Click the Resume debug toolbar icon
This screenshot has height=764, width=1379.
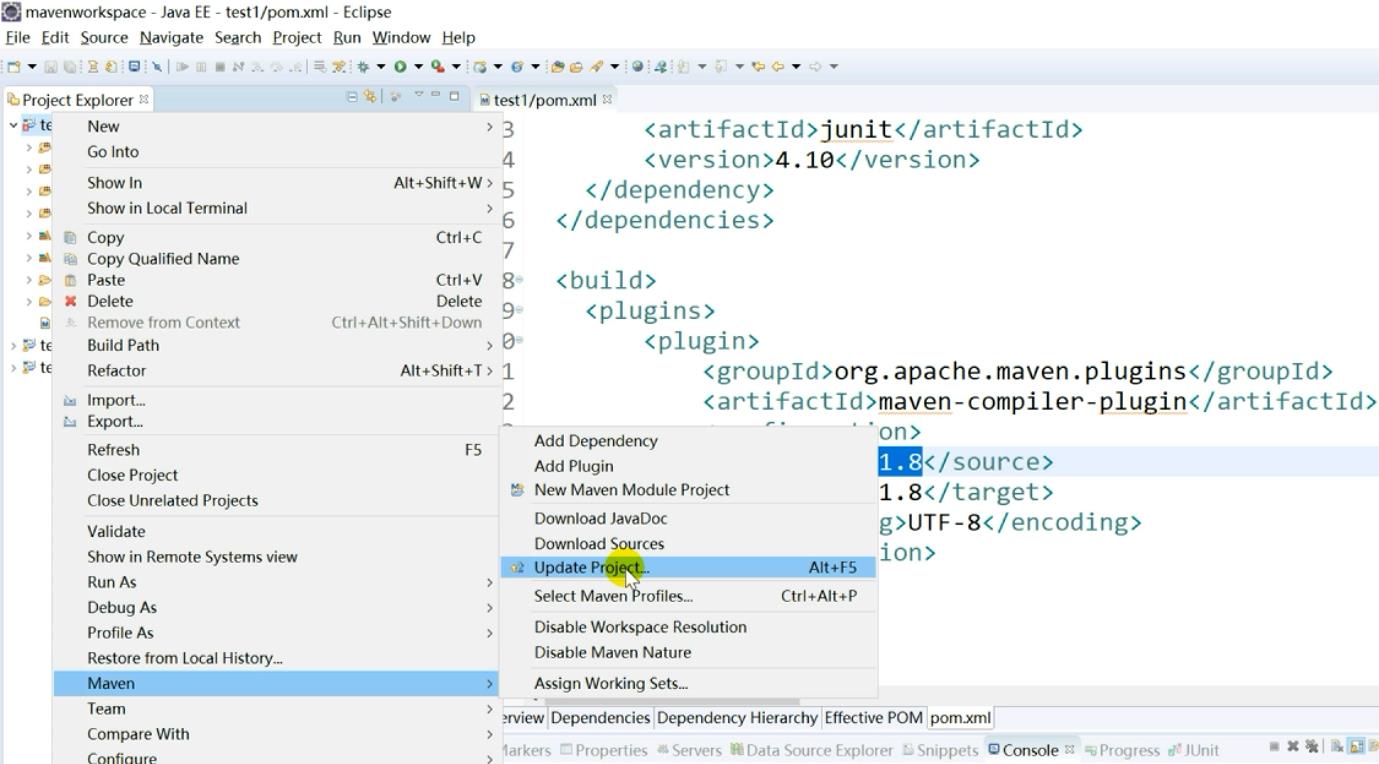click(x=182, y=67)
